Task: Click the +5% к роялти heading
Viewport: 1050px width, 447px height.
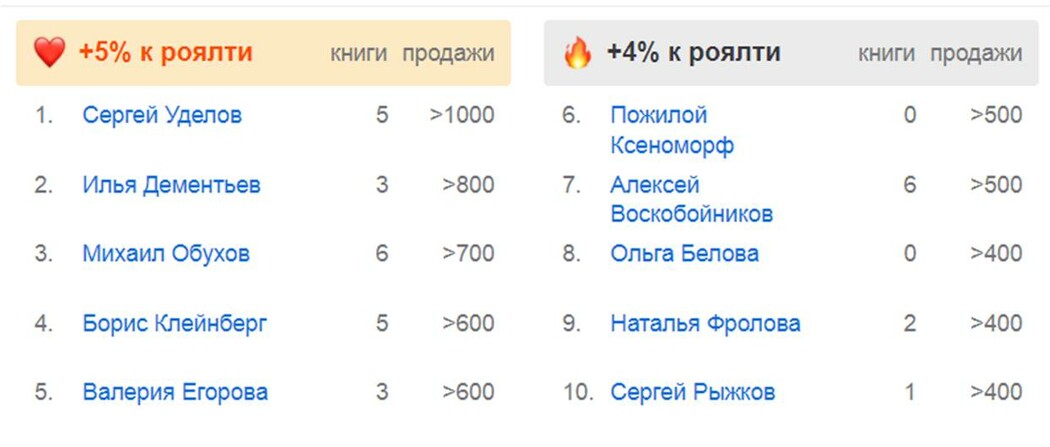Action: (165, 52)
